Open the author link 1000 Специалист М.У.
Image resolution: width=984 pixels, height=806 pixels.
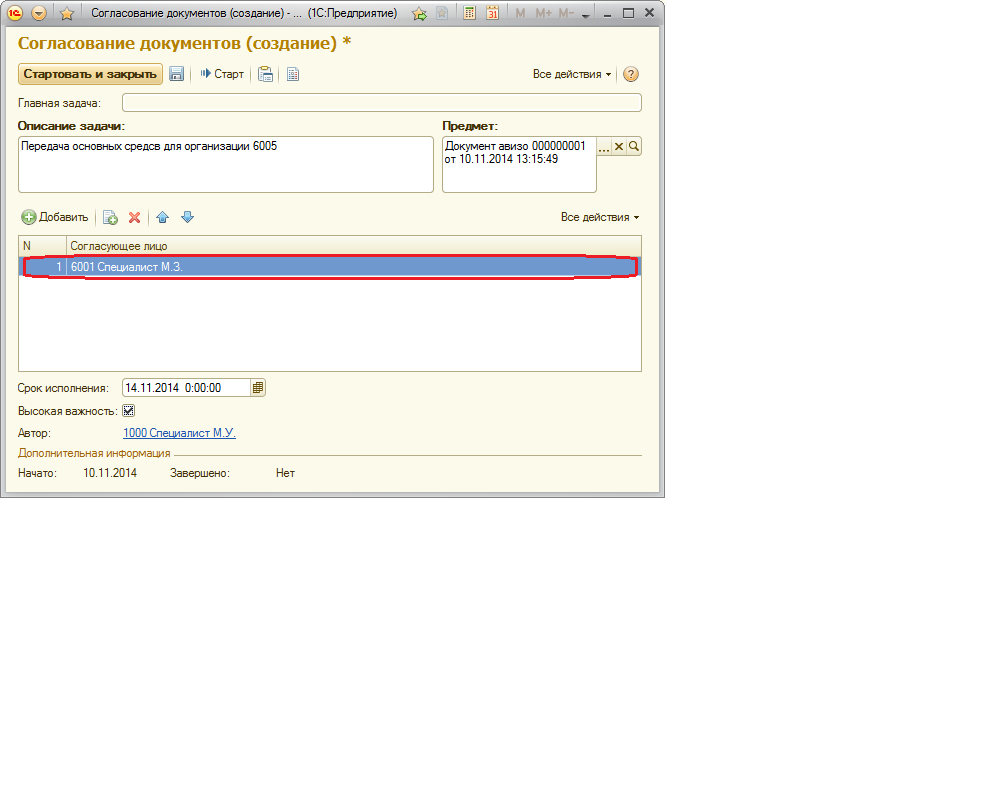pyautogui.click(x=179, y=433)
